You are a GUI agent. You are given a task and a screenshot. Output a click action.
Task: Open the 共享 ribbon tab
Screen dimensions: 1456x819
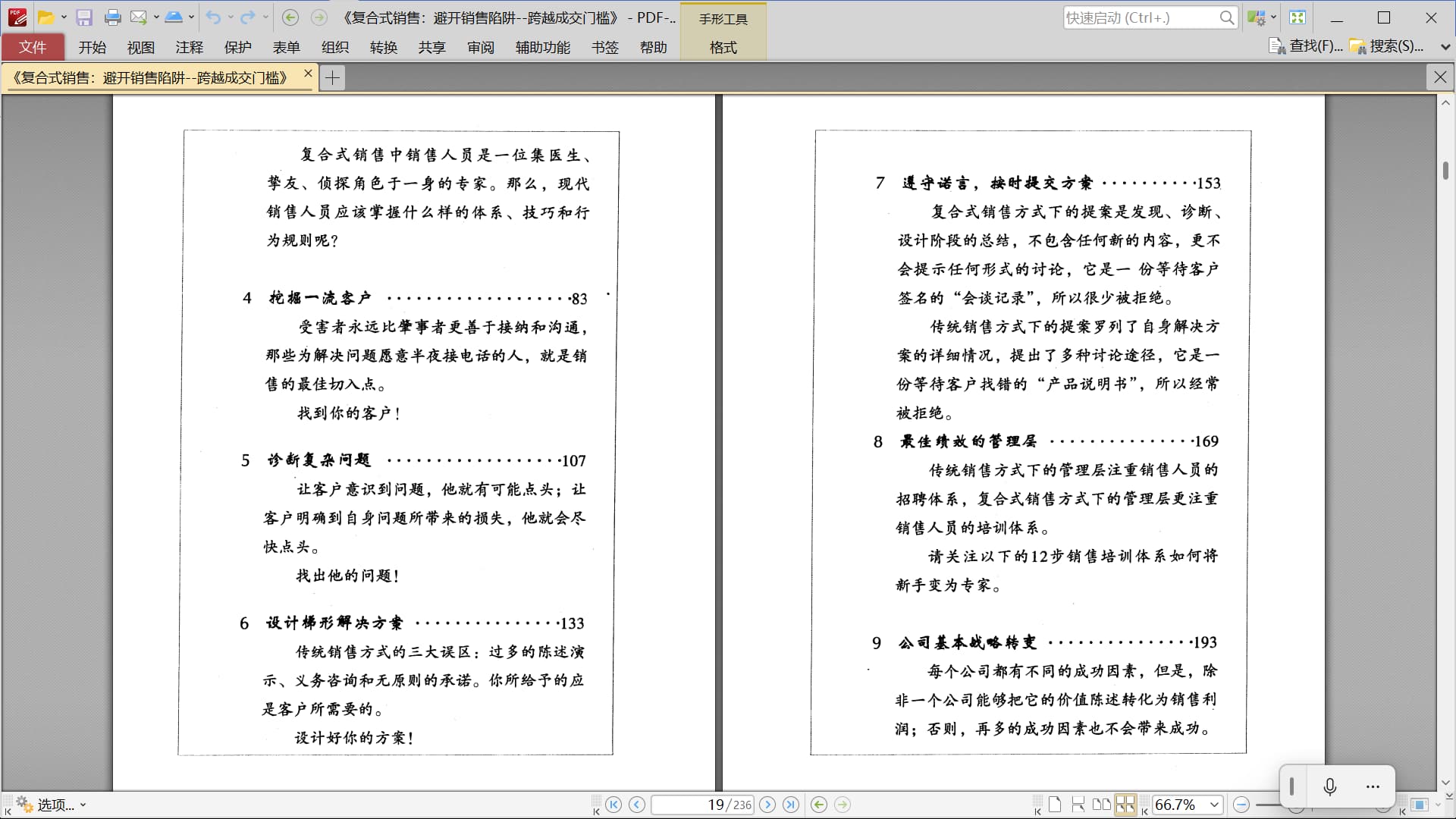[432, 47]
